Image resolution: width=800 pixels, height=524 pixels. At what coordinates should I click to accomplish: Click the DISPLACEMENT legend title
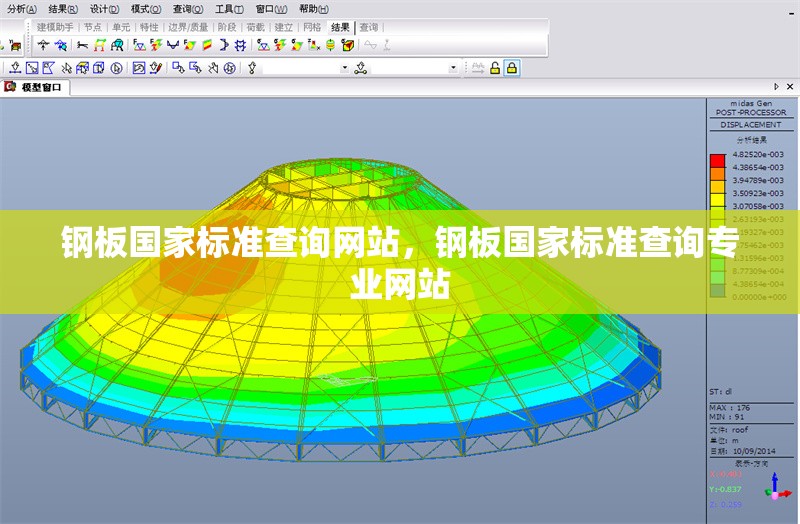pos(750,125)
